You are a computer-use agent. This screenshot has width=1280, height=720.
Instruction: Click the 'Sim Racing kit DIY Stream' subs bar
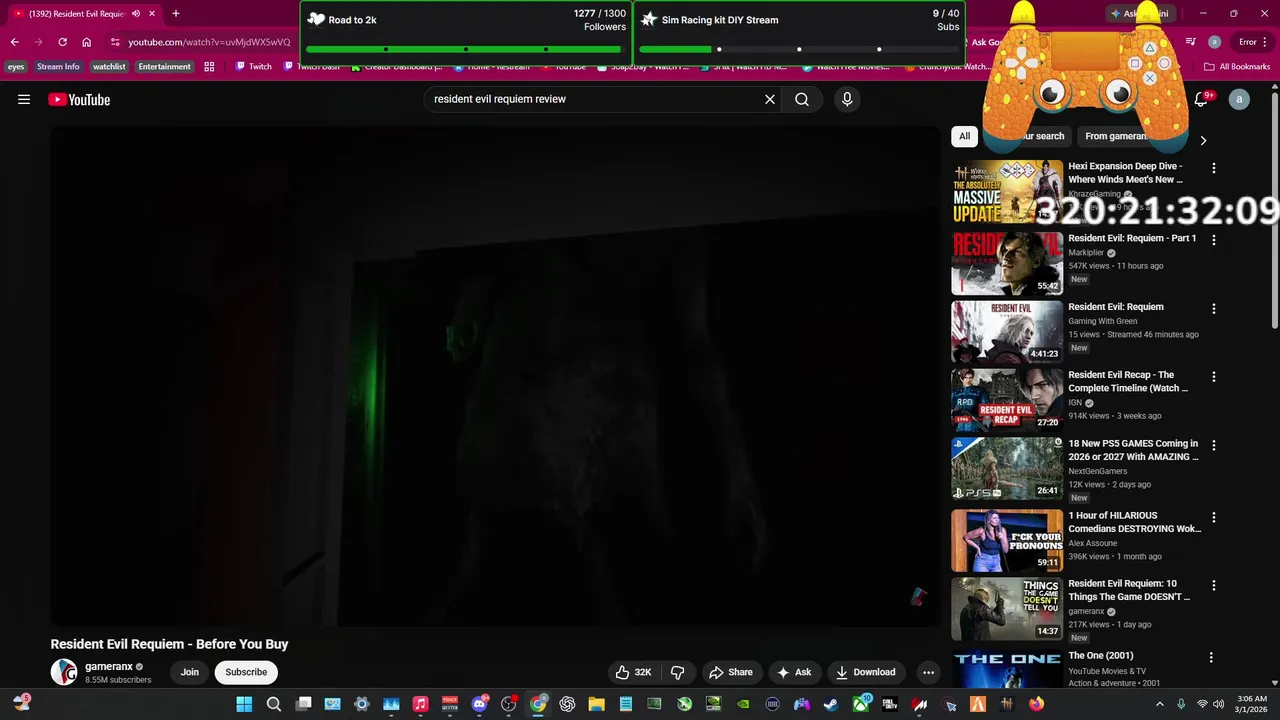[x=799, y=49]
